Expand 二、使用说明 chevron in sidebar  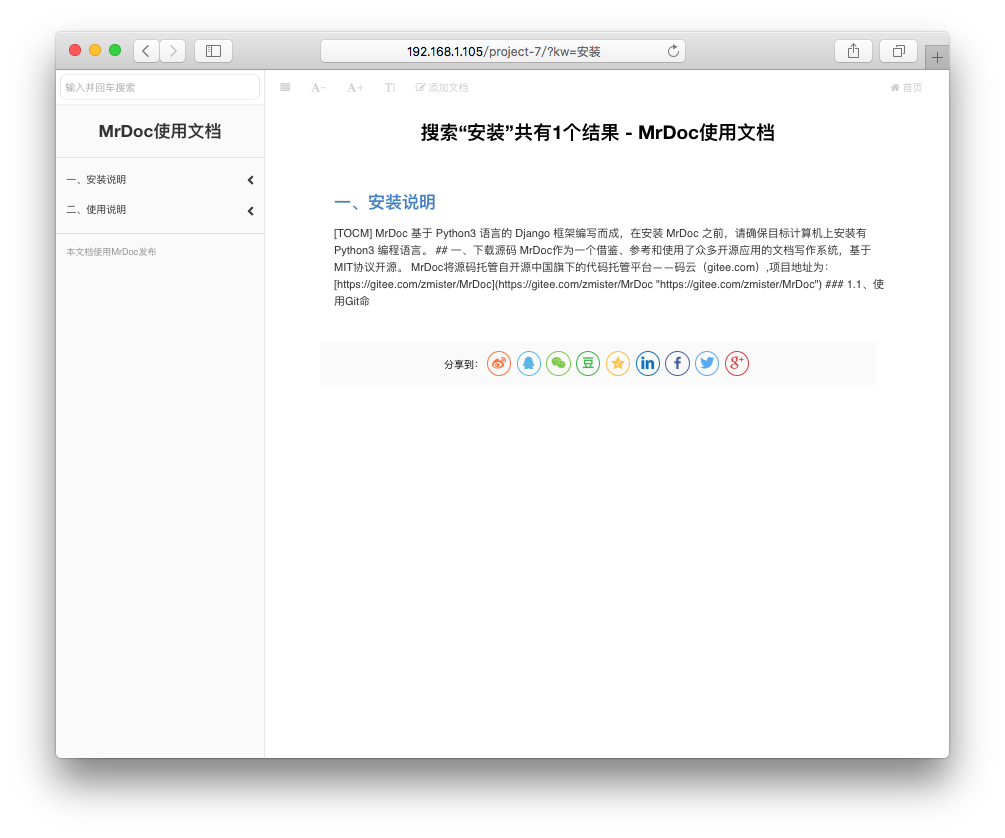pos(250,211)
